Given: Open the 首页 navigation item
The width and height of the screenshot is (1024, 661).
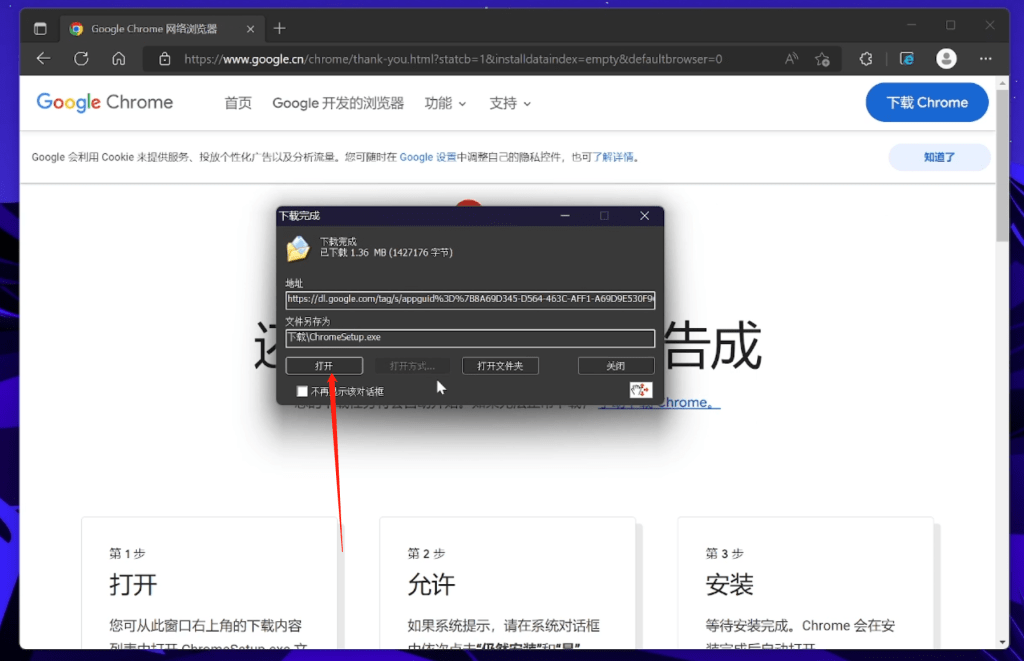Looking at the screenshot, I should [x=238, y=103].
